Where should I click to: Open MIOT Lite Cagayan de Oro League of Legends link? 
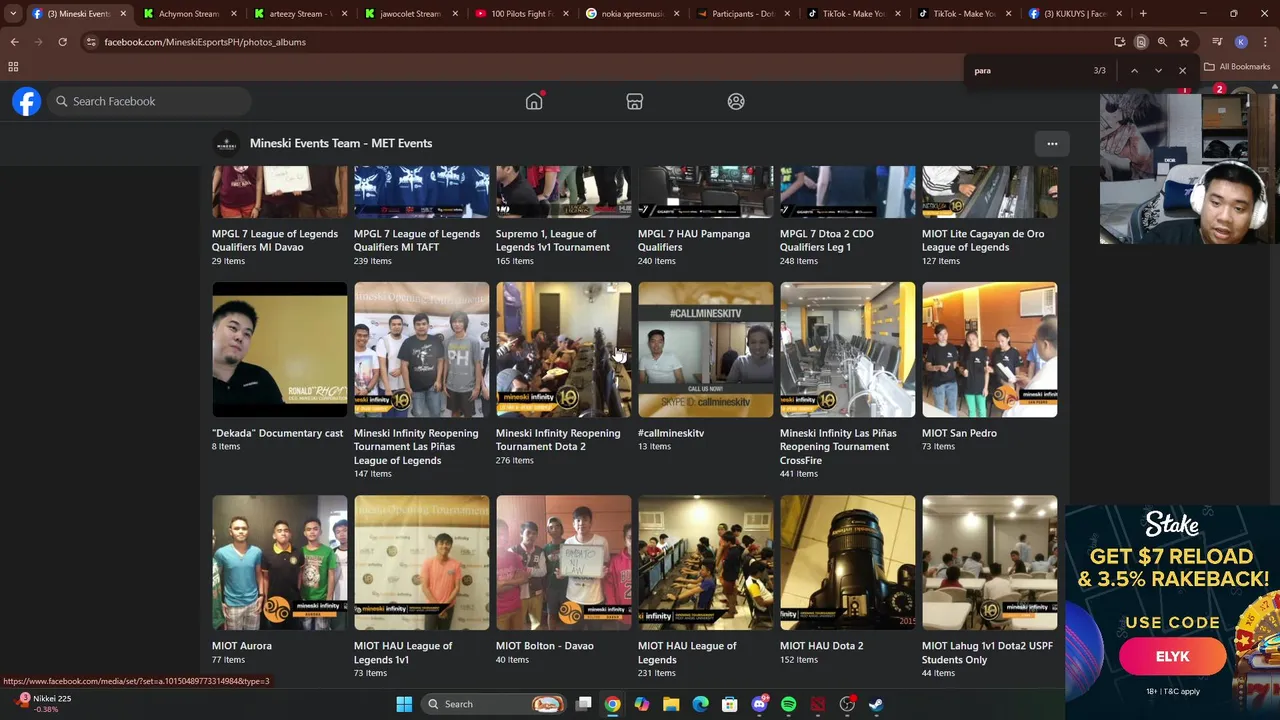983,241
